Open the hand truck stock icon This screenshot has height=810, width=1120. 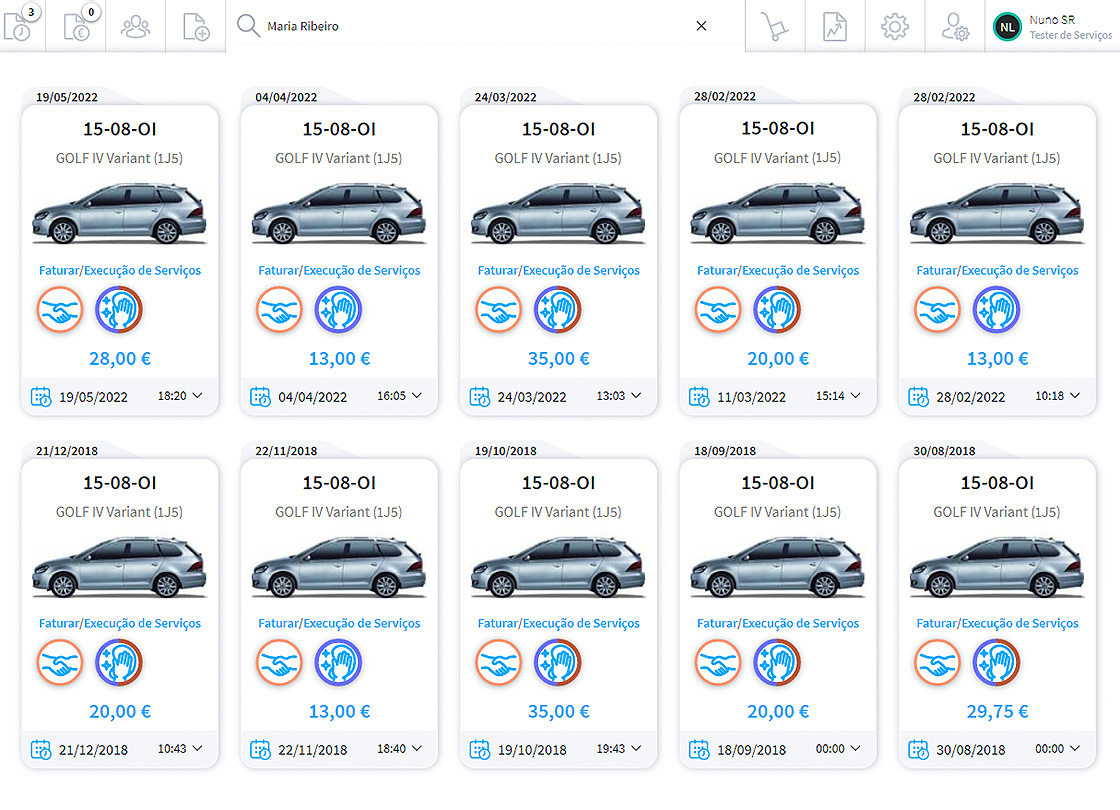coord(774,27)
